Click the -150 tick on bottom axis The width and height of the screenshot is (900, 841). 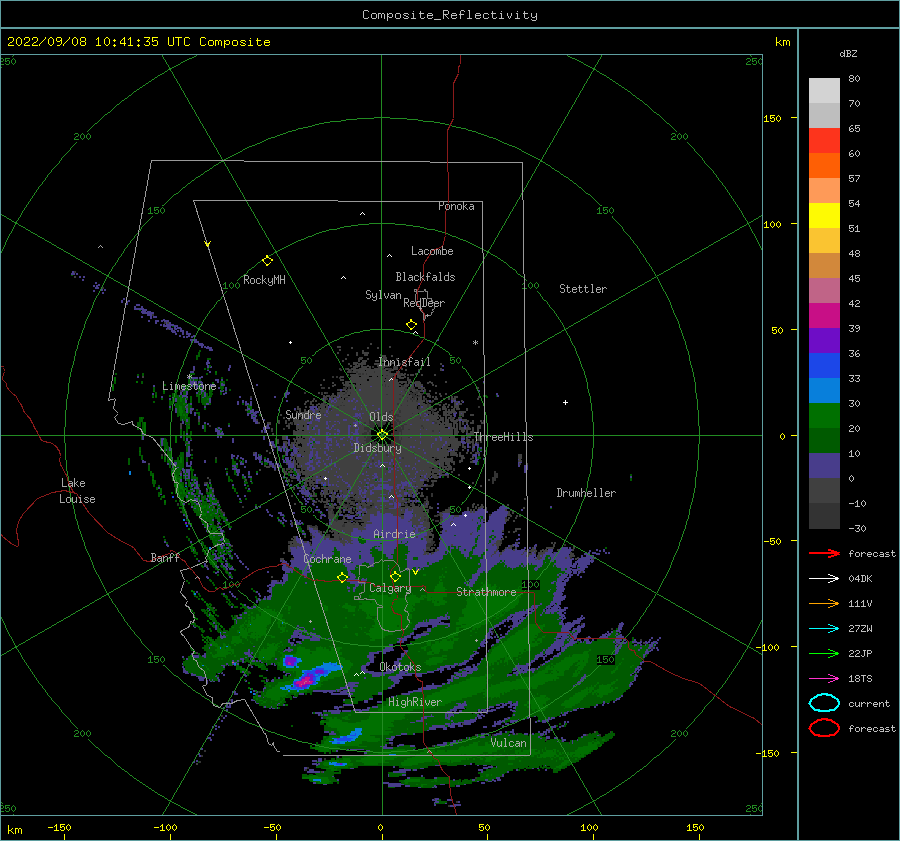click(59, 827)
